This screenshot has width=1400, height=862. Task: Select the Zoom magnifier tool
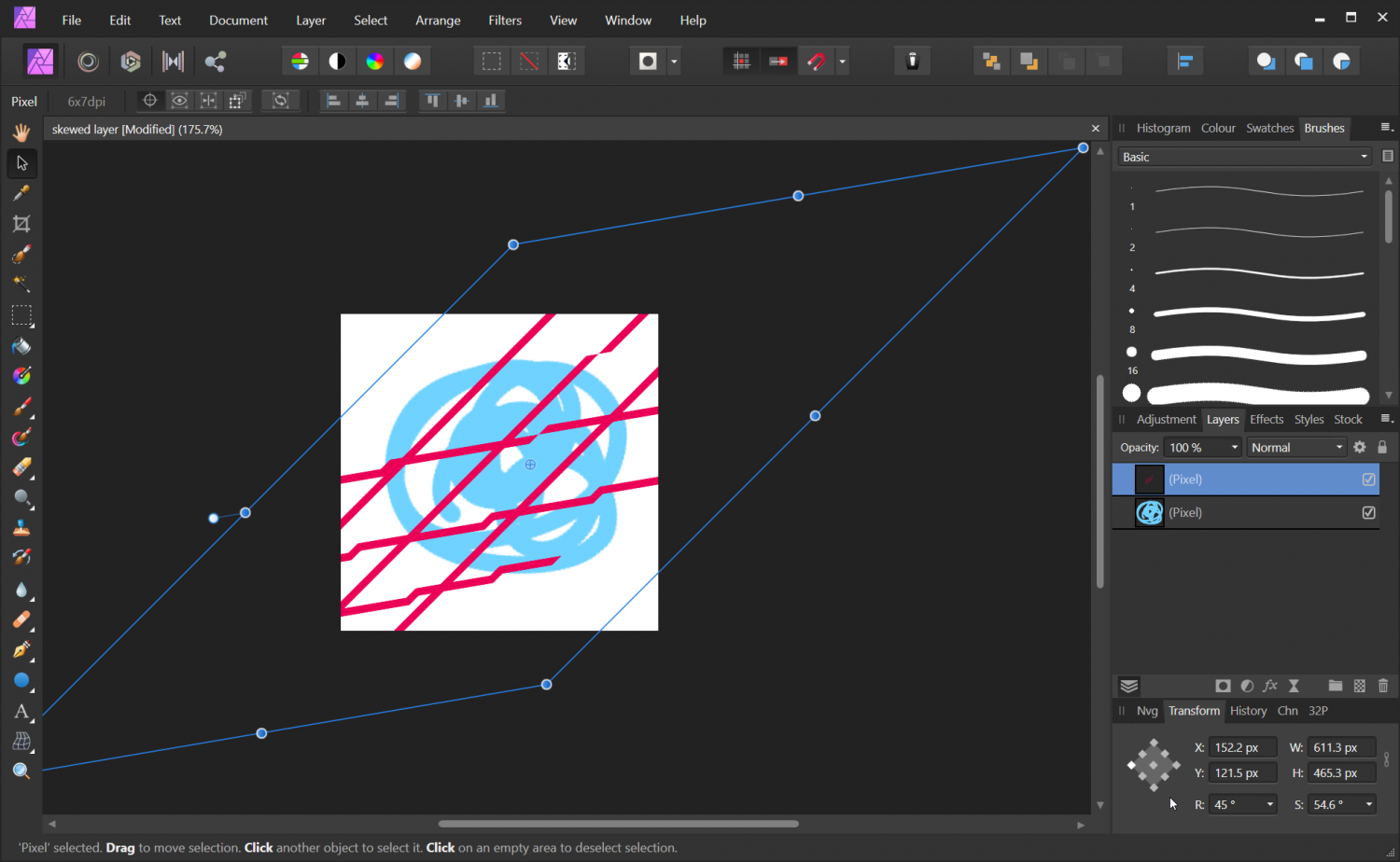[x=21, y=772]
